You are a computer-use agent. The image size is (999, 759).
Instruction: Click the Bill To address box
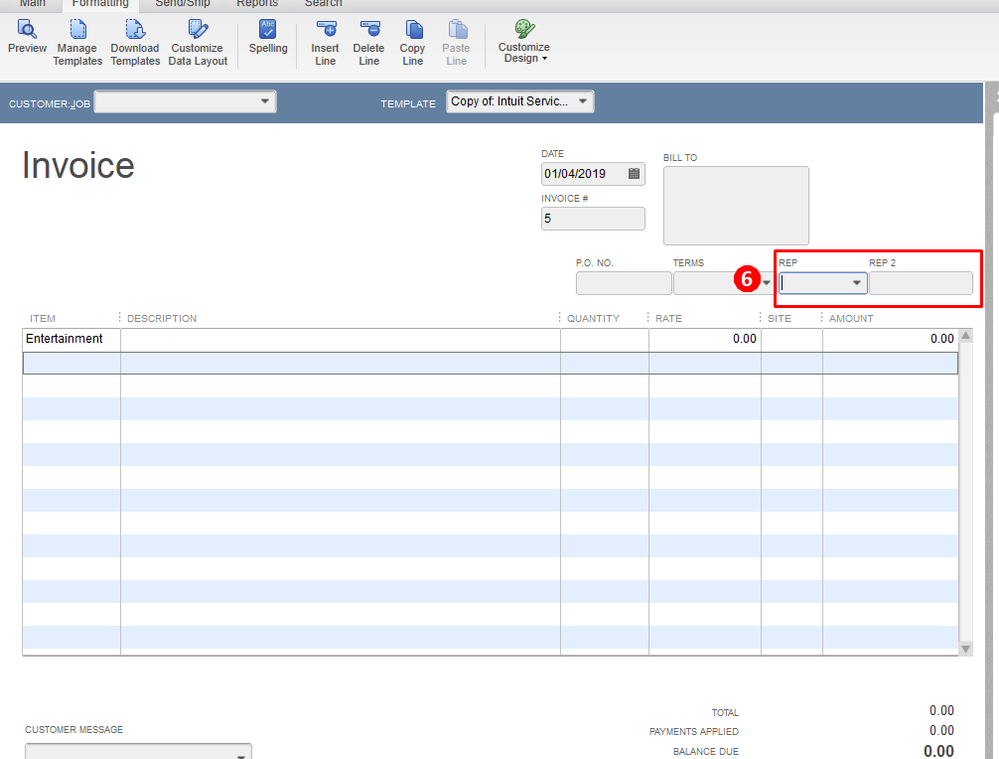pos(736,206)
